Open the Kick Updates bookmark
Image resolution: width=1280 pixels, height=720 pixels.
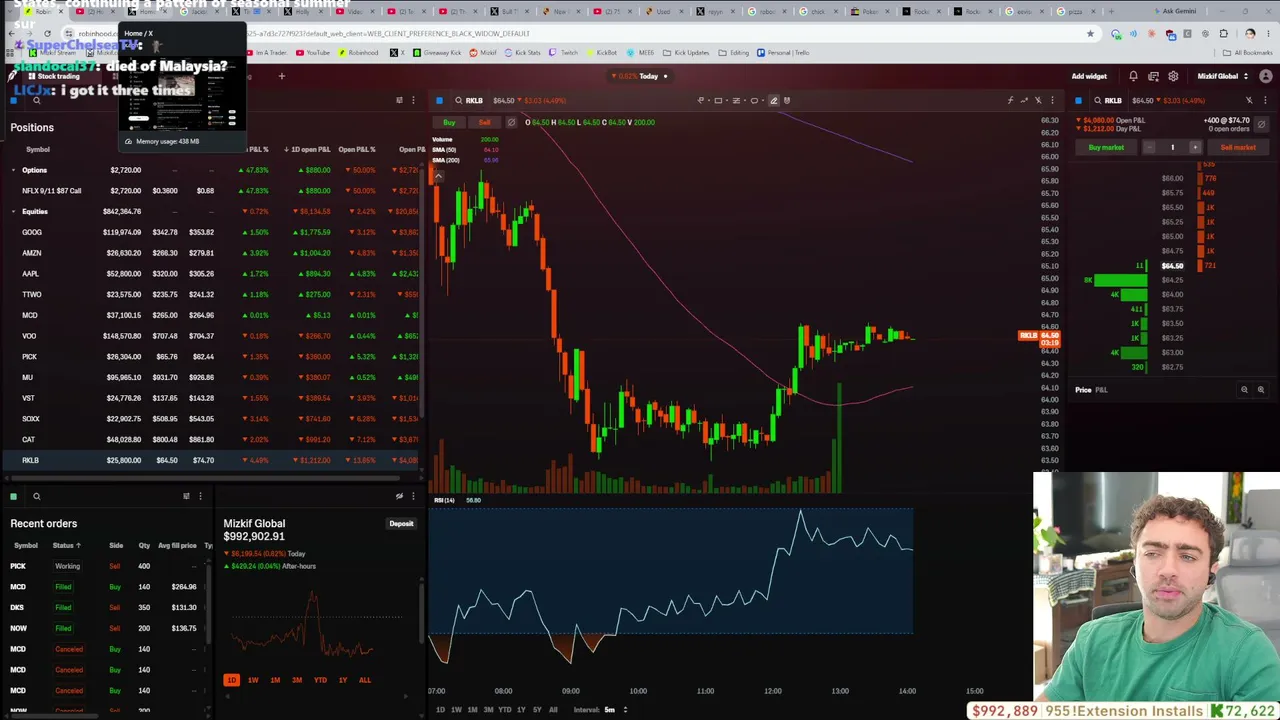point(687,53)
